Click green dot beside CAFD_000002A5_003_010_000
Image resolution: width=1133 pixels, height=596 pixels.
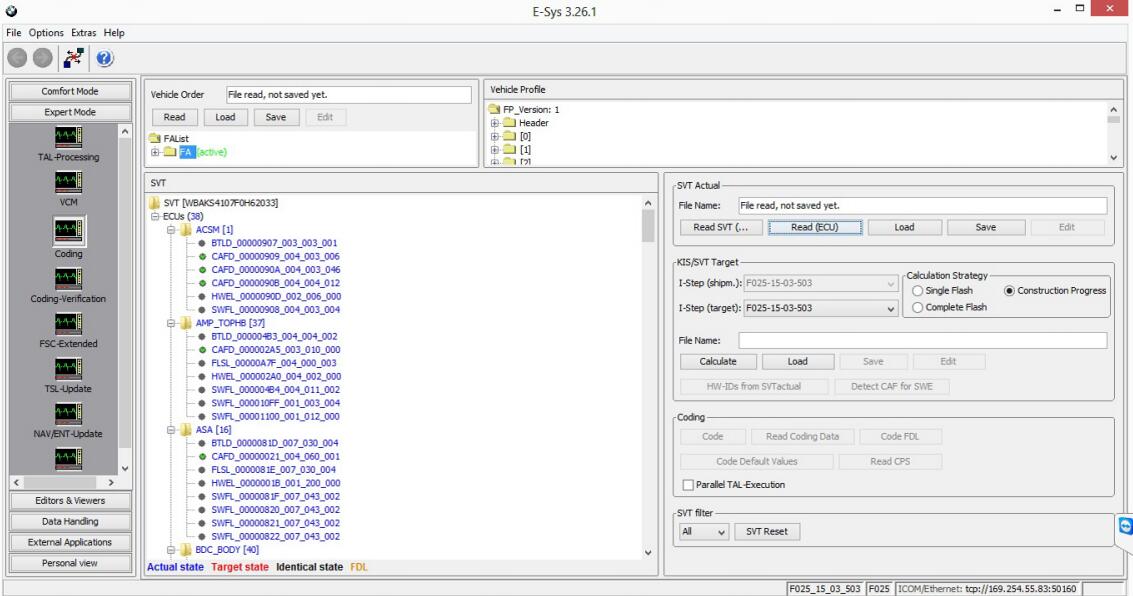pos(202,350)
